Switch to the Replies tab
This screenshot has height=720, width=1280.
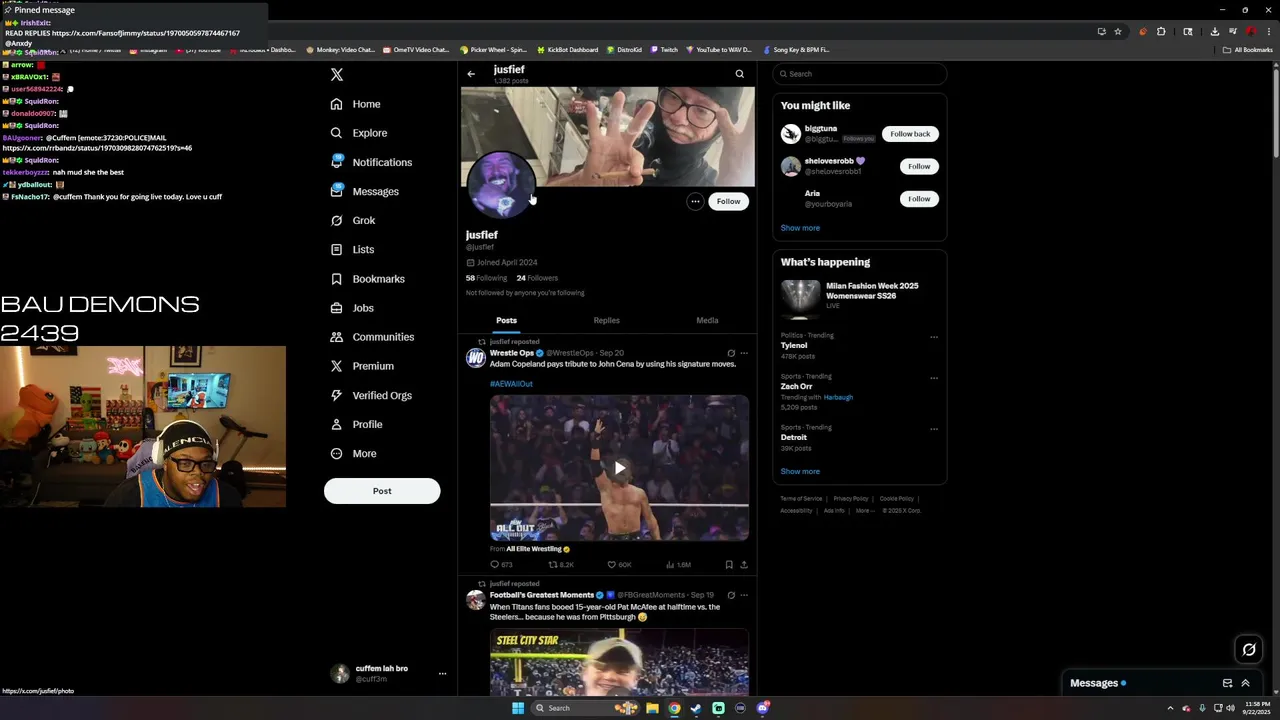coord(606,320)
